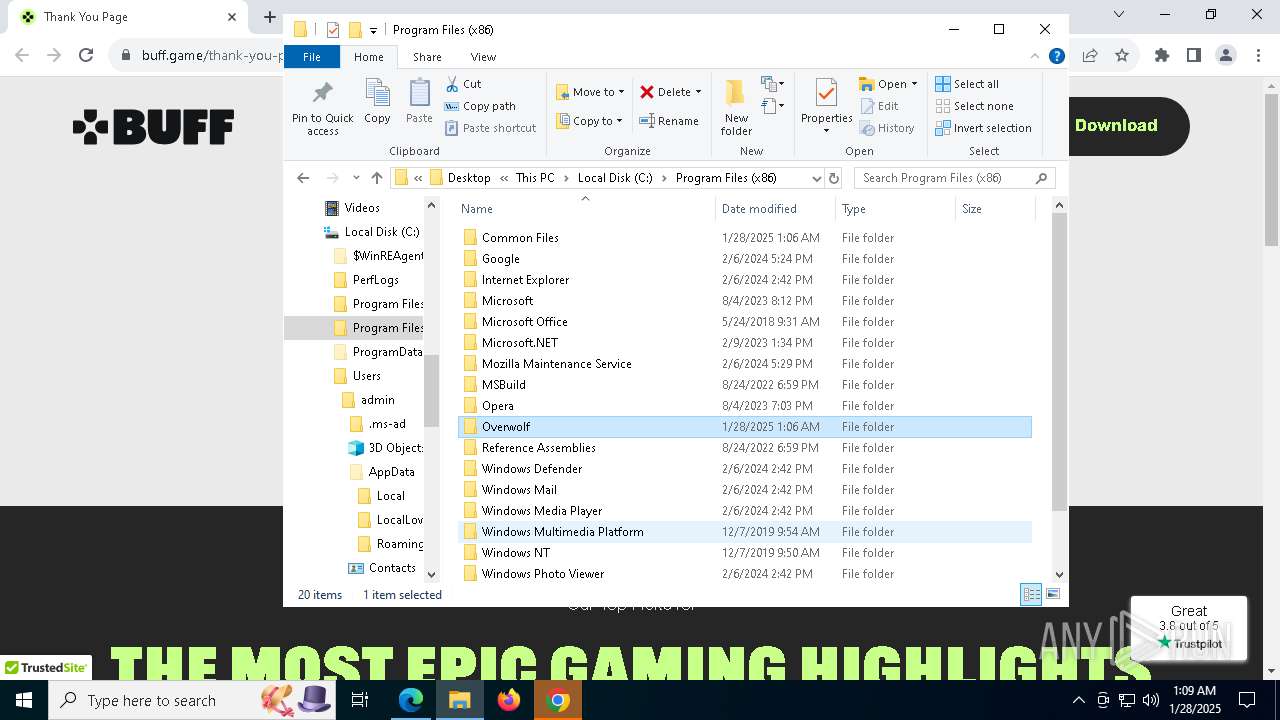Select the Thank You Page tab
The width and height of the screenshot is (1280, 720).
point(128,17)
